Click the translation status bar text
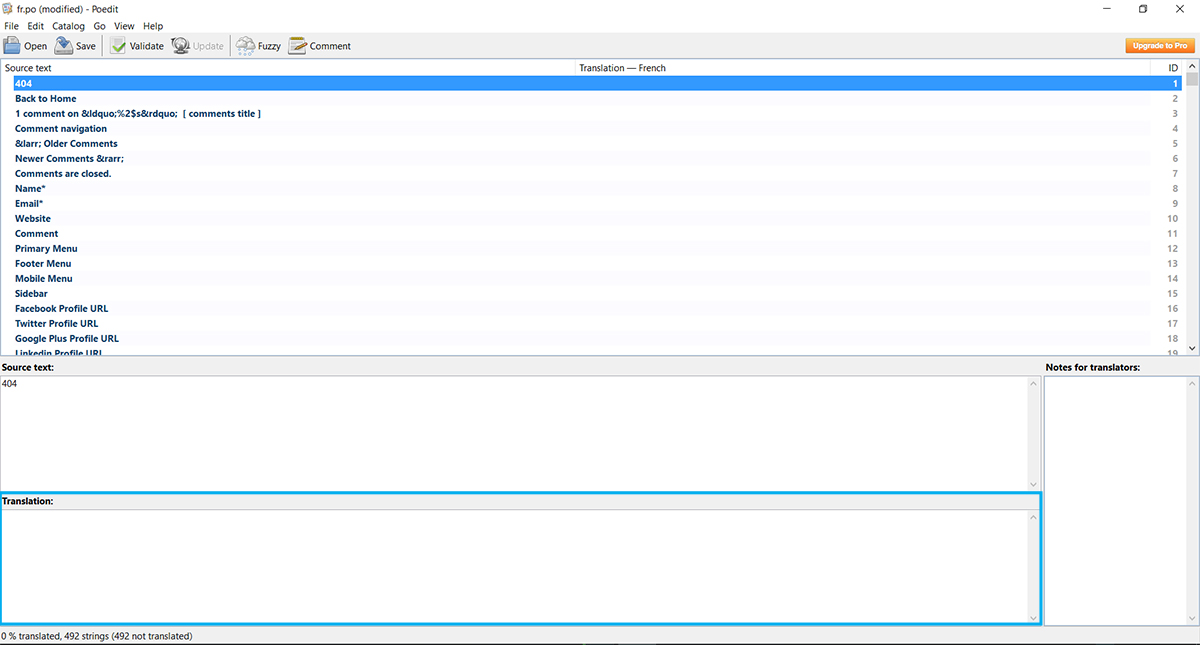The width and height of the screenshot is (1200, 645). tap(97, 636)
